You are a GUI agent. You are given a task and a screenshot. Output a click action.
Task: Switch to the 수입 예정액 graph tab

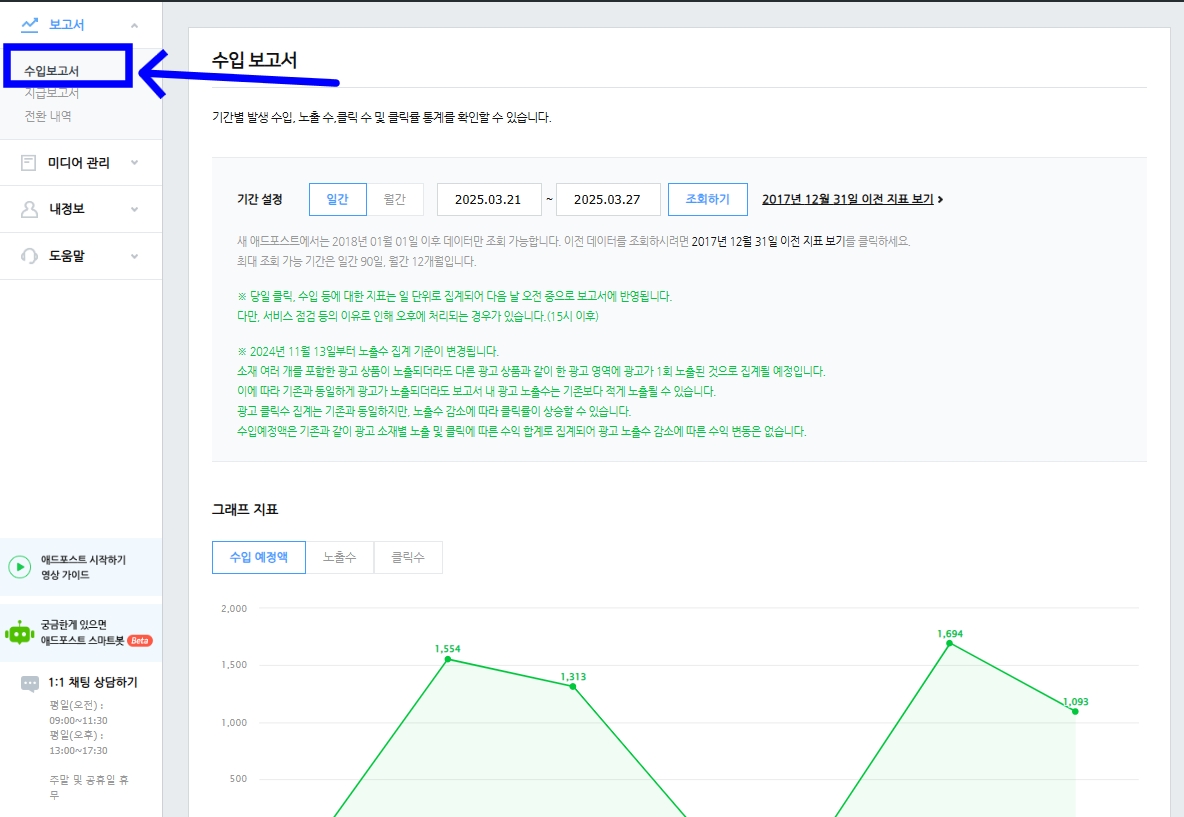[x=259, y=557]
